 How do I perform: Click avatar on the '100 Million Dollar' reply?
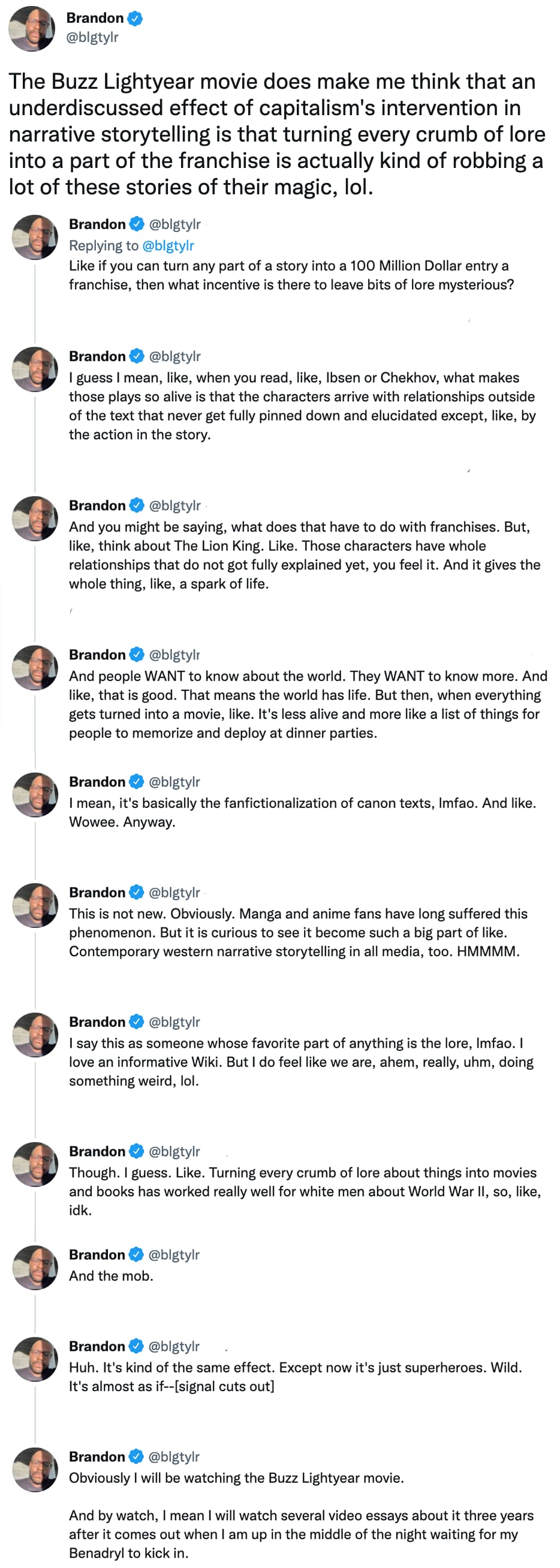[x=35, y=237]
